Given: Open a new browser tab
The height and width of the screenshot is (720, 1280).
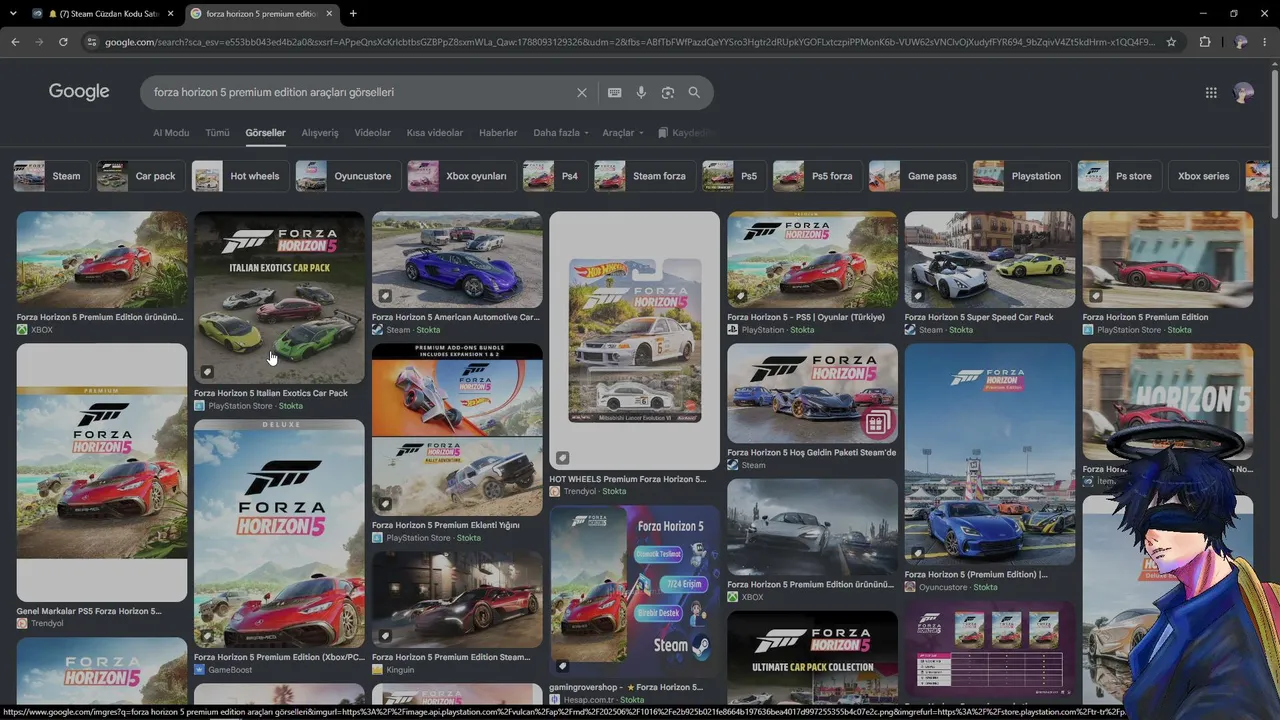Looking at the screenshot, I should tap(353, 13).
